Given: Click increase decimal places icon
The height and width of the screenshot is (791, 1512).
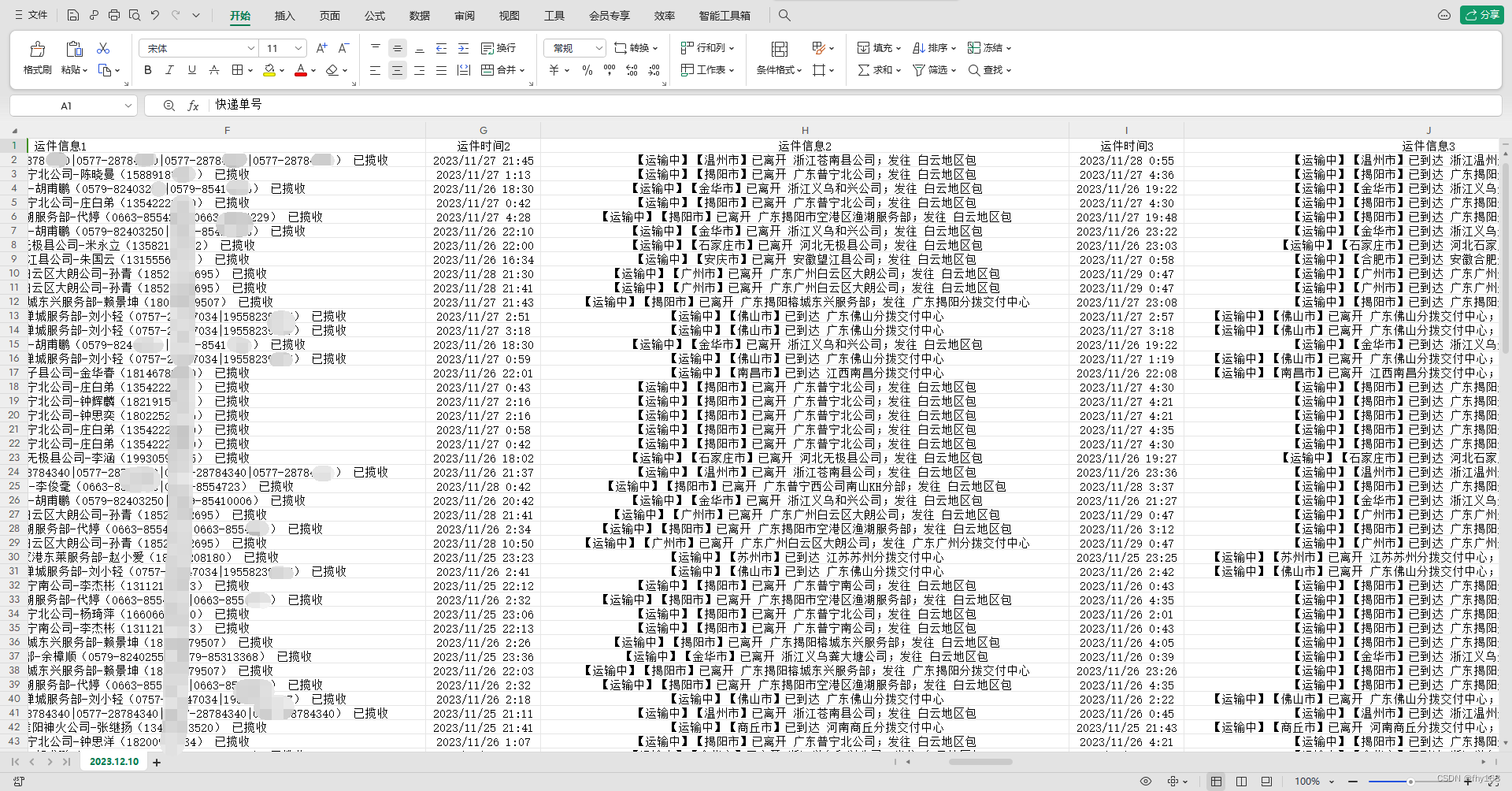Looking at the screenshot, I should tap(632, 70).
